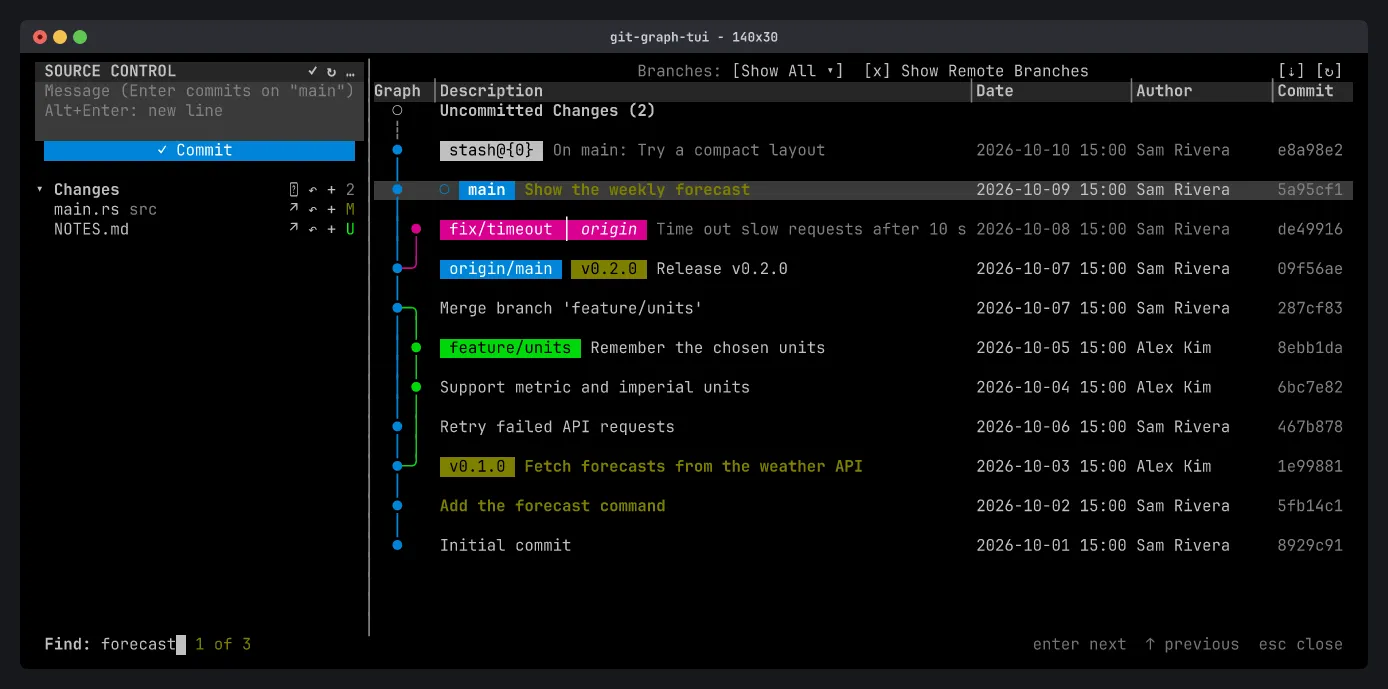Click the '1 of 3' match counter
The height and width of the screenshot is (689, 1388).
[223, 644]
